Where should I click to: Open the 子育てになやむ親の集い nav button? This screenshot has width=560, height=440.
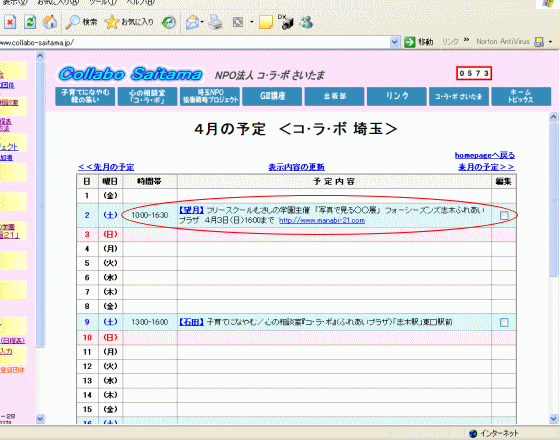pos(85,96)
